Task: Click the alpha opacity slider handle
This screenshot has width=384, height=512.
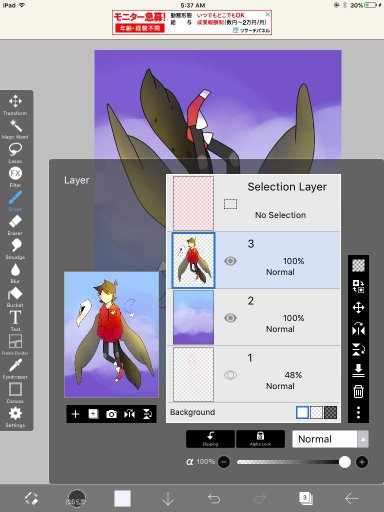Action: tap(345, 462)
